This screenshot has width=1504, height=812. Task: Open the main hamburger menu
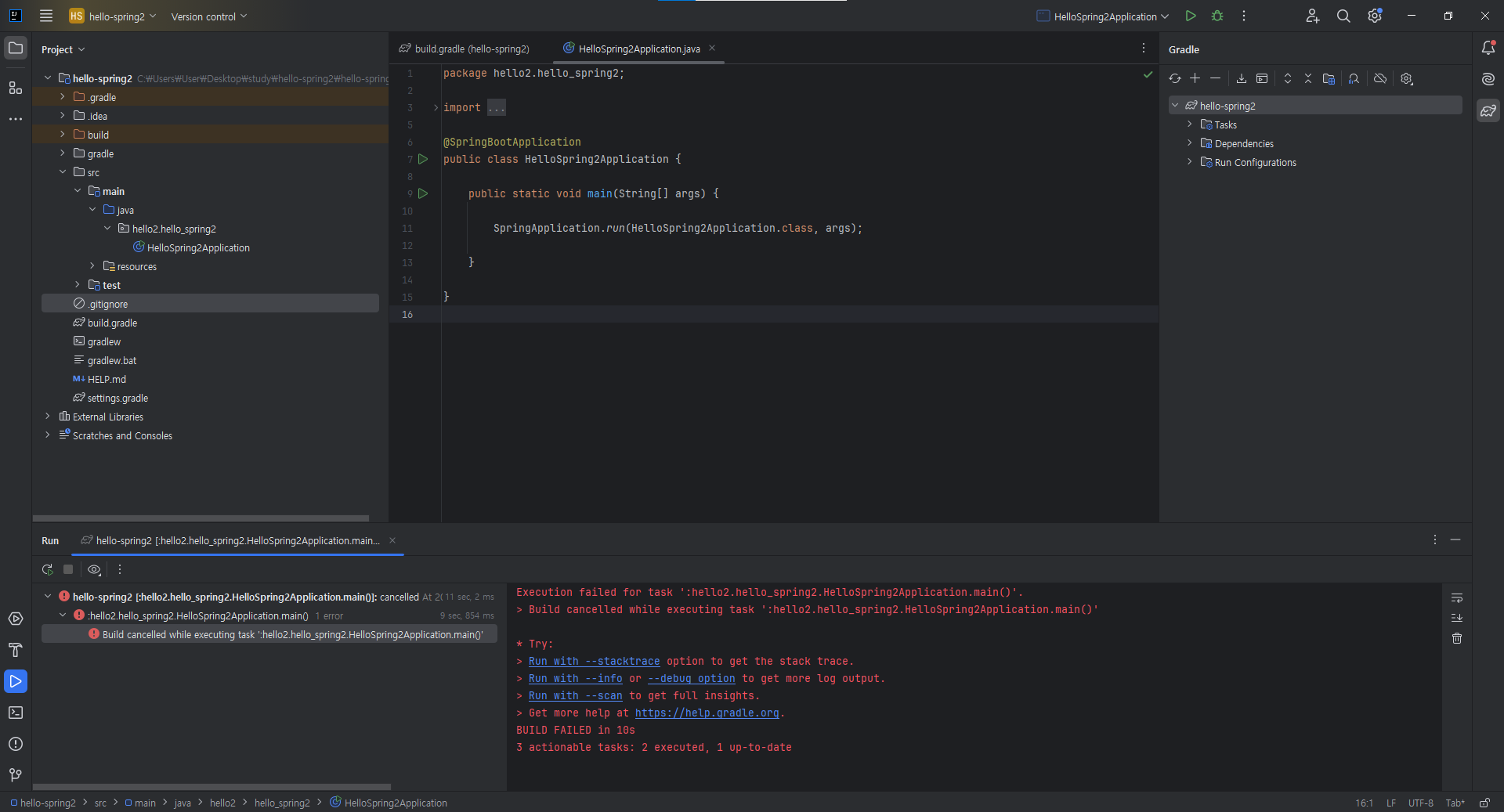coord(46,16)
